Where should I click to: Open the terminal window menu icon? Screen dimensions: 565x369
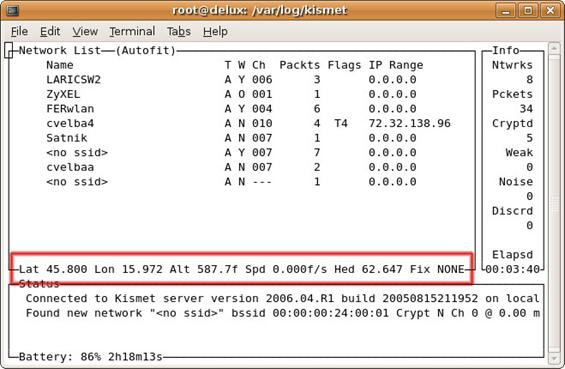(13, 10)
